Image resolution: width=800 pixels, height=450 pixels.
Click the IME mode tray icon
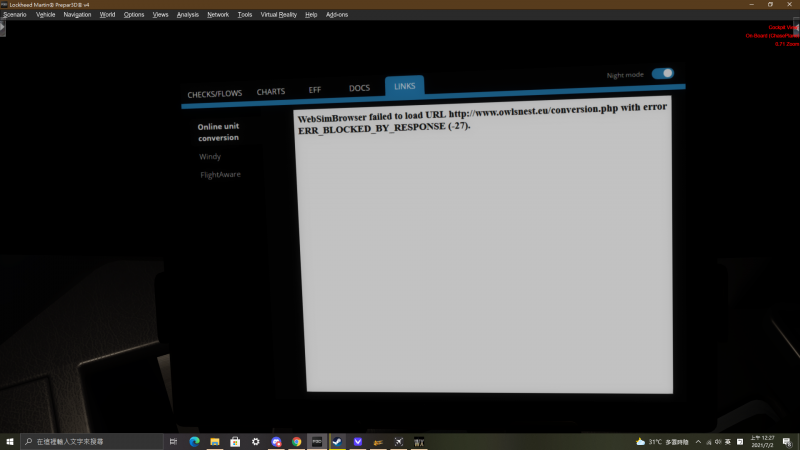[740, 442]
